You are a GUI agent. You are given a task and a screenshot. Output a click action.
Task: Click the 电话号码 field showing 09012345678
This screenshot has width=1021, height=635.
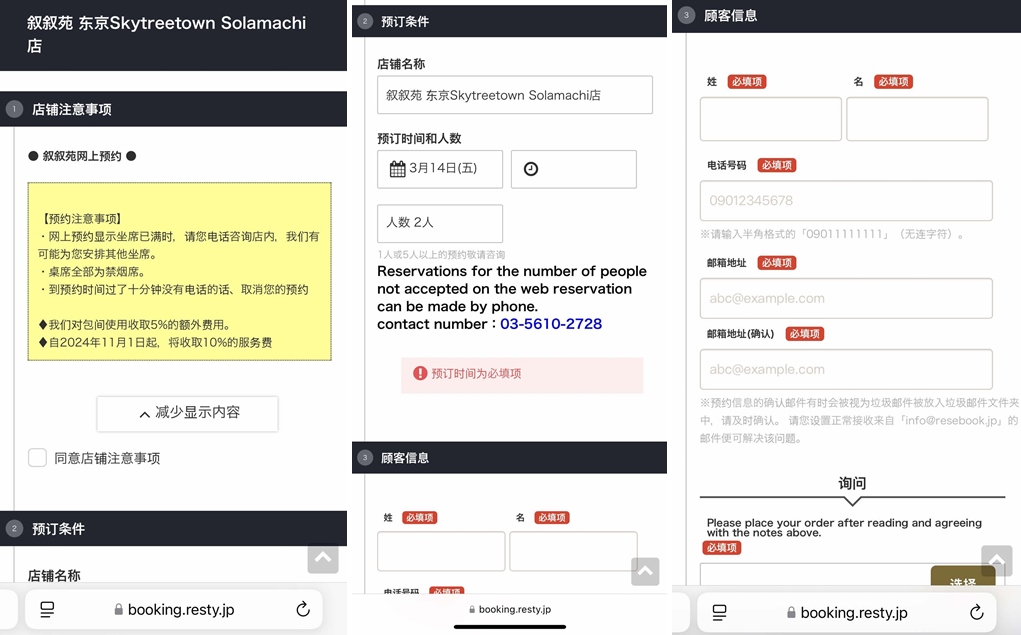[846, 201]
